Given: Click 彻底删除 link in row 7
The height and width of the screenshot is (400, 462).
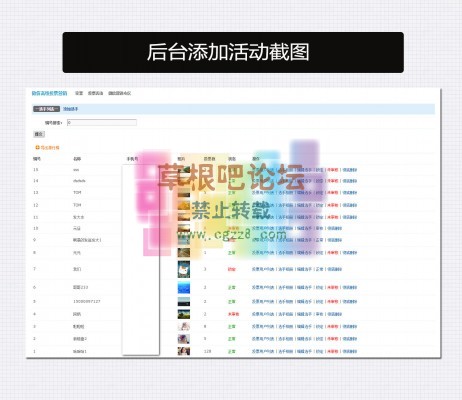Looking at the screenshot, I should click(335, 269).
